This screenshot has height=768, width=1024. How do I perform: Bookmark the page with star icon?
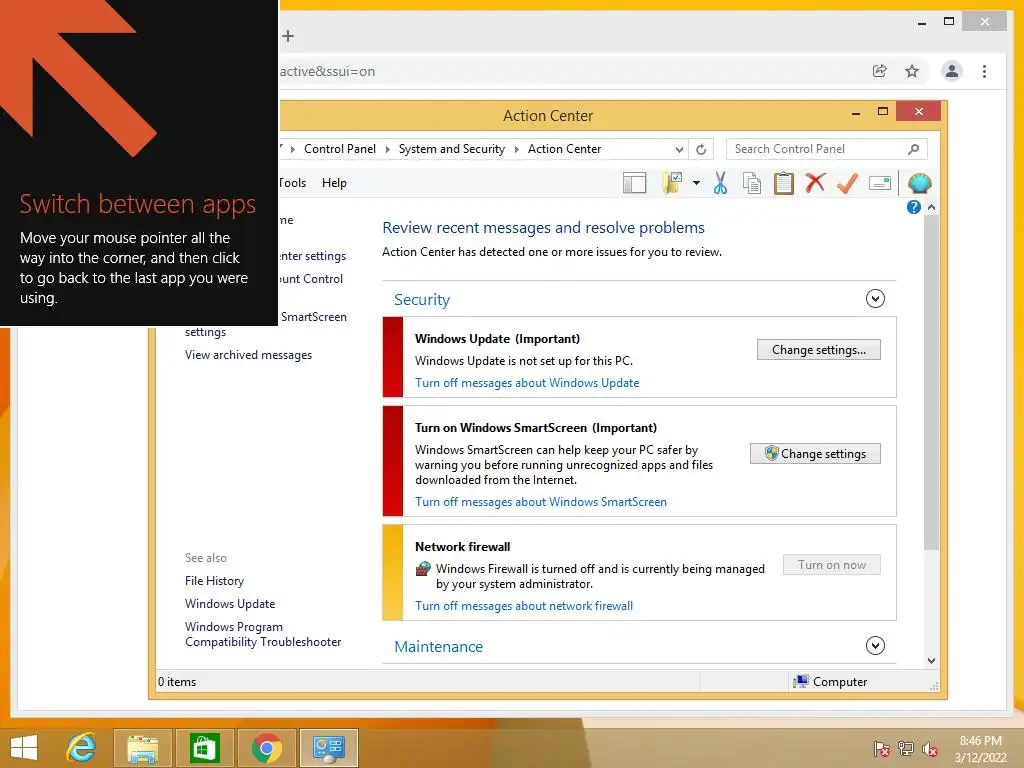pos(912,71)
